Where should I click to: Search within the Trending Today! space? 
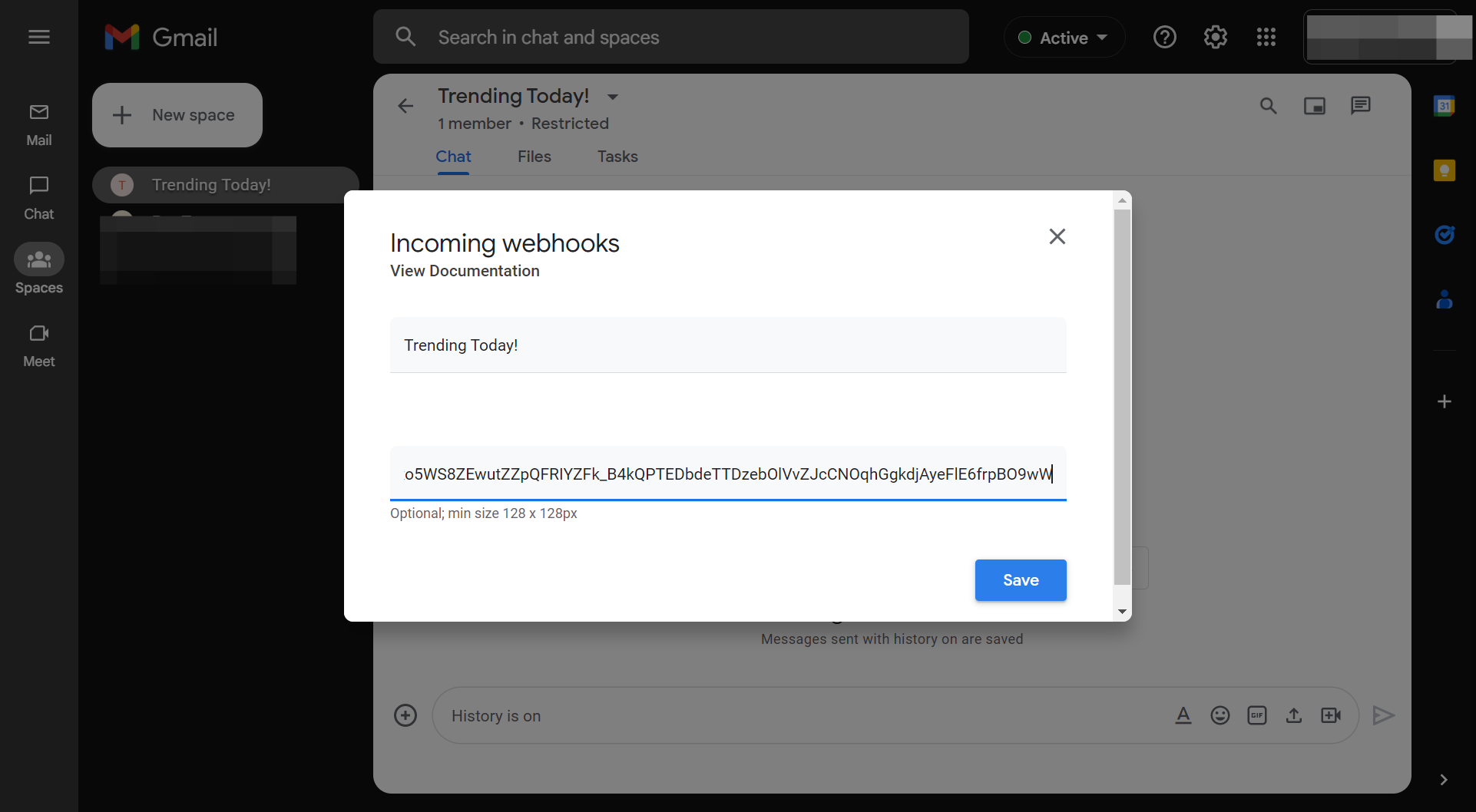[1269, 106]
